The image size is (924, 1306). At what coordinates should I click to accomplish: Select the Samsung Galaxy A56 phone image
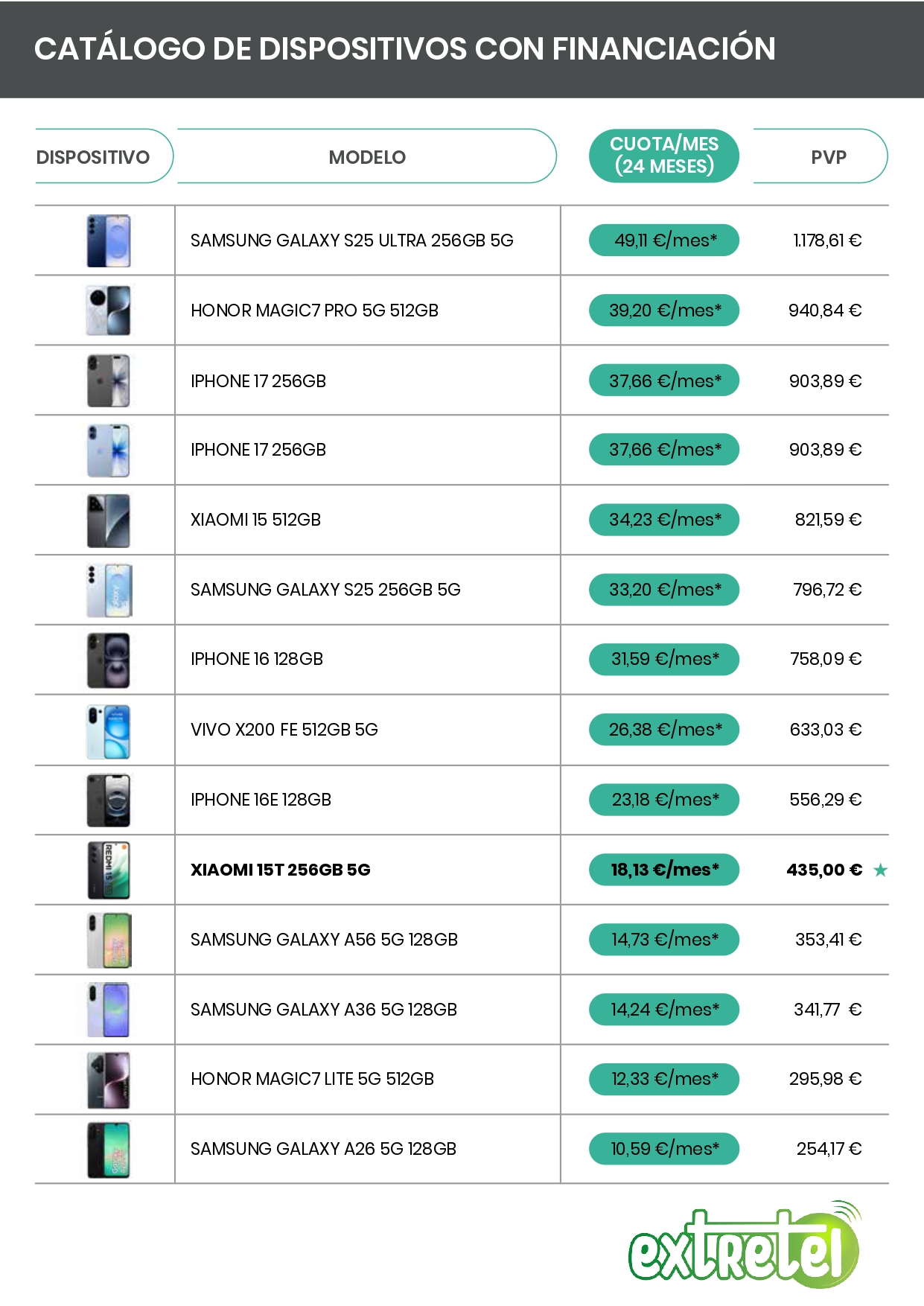109,940
